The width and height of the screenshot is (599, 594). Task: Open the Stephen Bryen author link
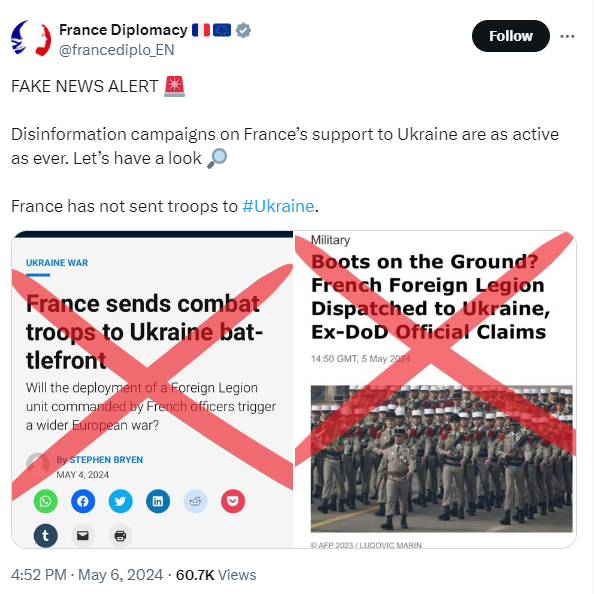(x=106, y=460)
